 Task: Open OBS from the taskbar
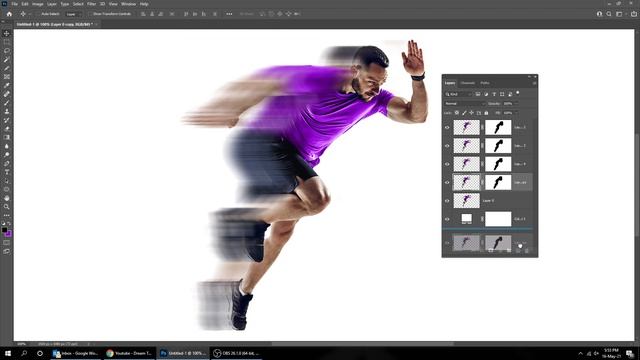(237, 353)
